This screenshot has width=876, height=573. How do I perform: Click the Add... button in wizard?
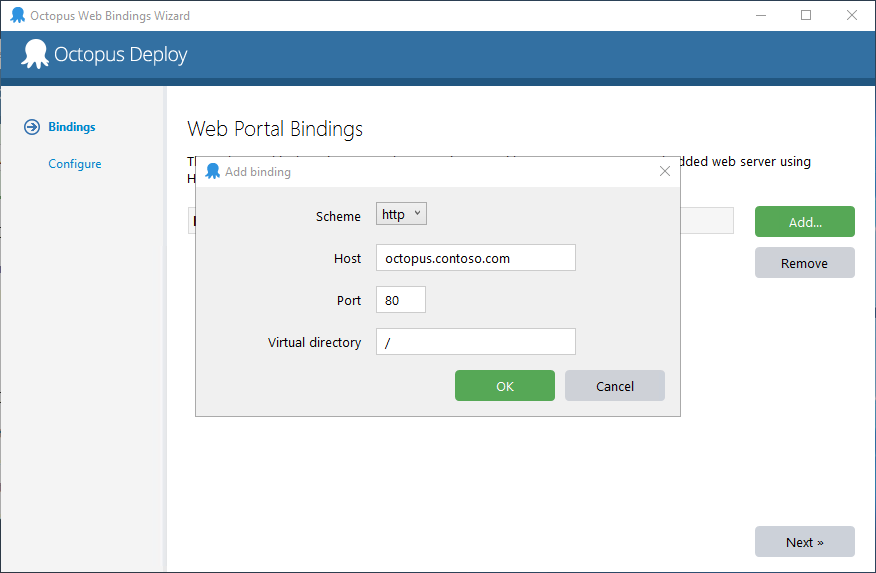click(804, 222)
